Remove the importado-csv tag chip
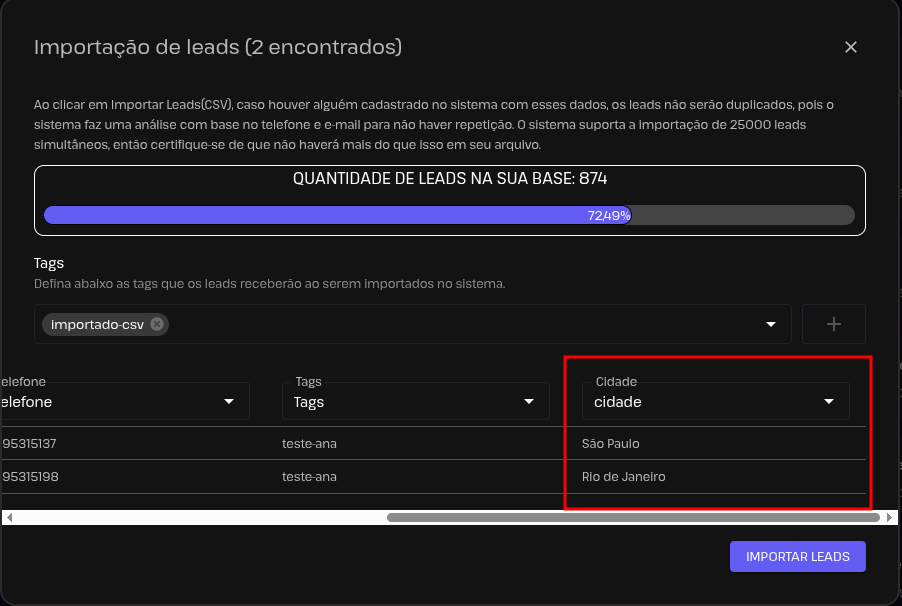The image size is (902, 606). [157, 324]
